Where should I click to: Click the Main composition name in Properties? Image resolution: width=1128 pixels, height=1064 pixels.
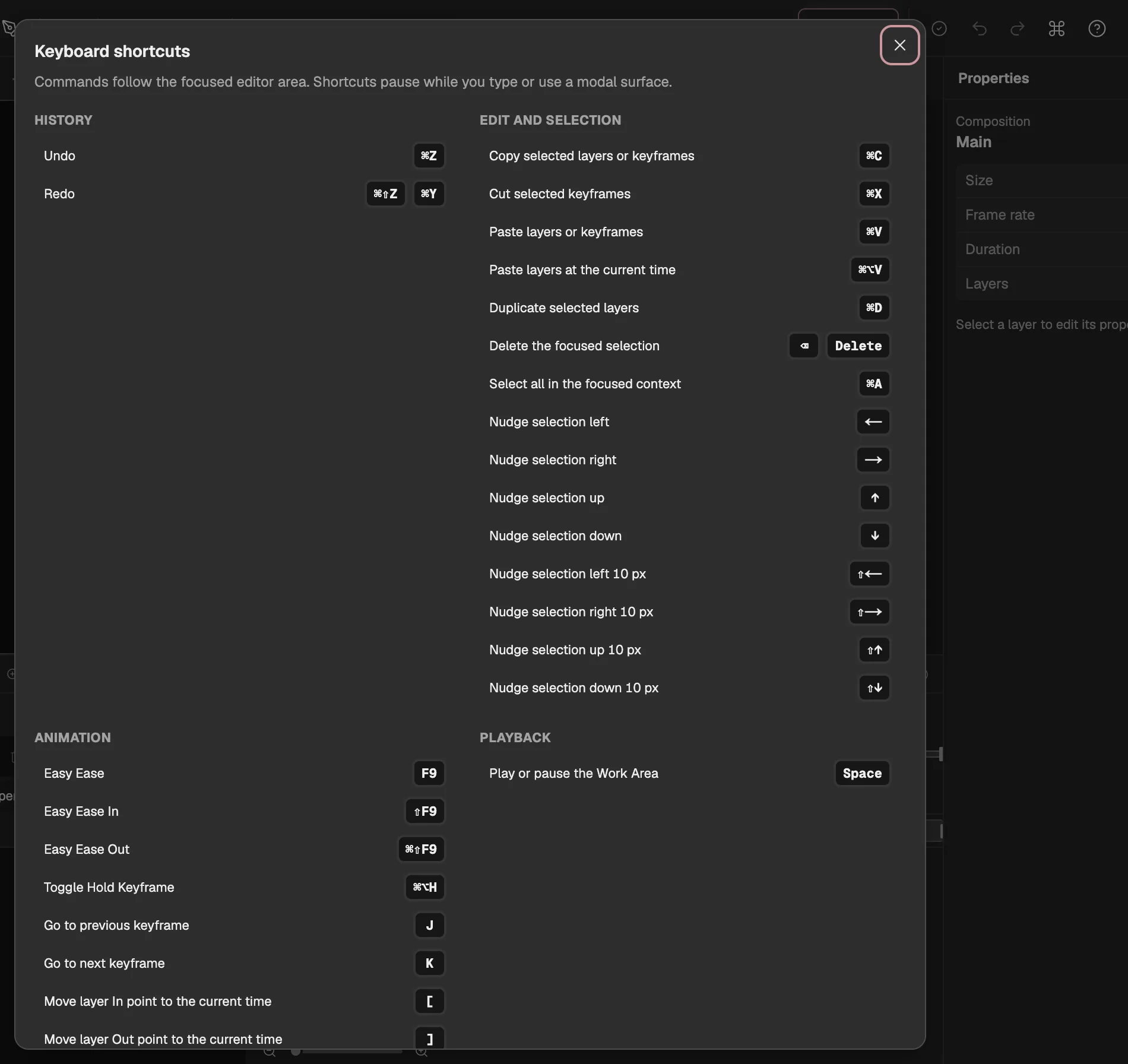coord(974,142)
